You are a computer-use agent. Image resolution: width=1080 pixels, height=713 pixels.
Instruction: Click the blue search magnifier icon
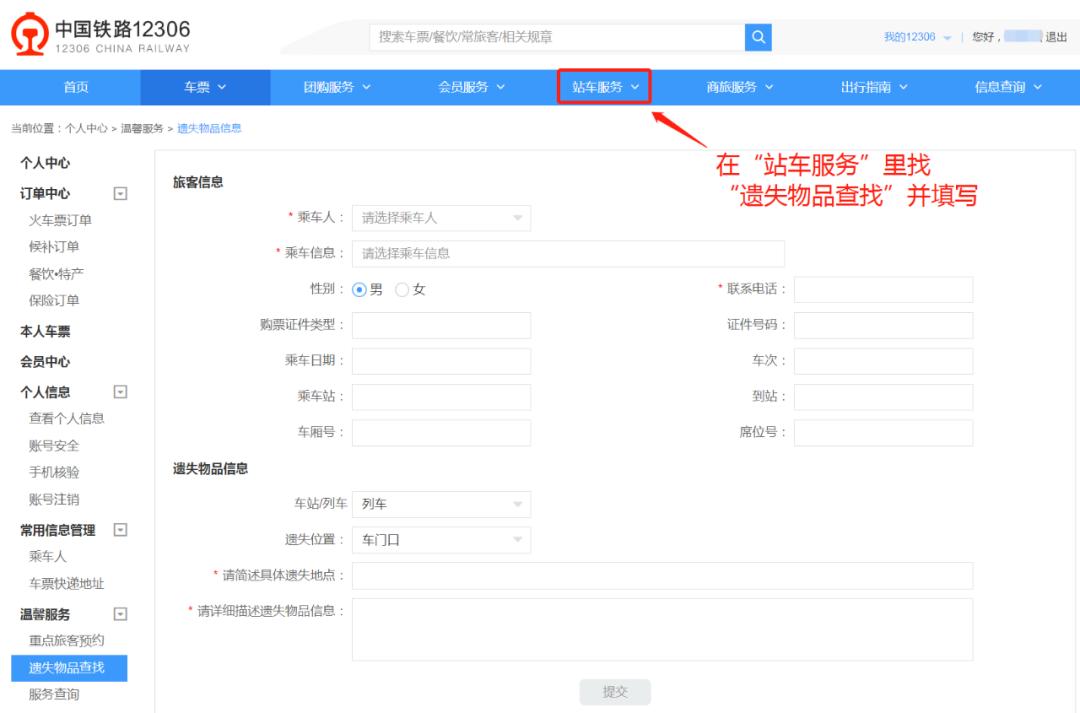(x=758, y=37)
